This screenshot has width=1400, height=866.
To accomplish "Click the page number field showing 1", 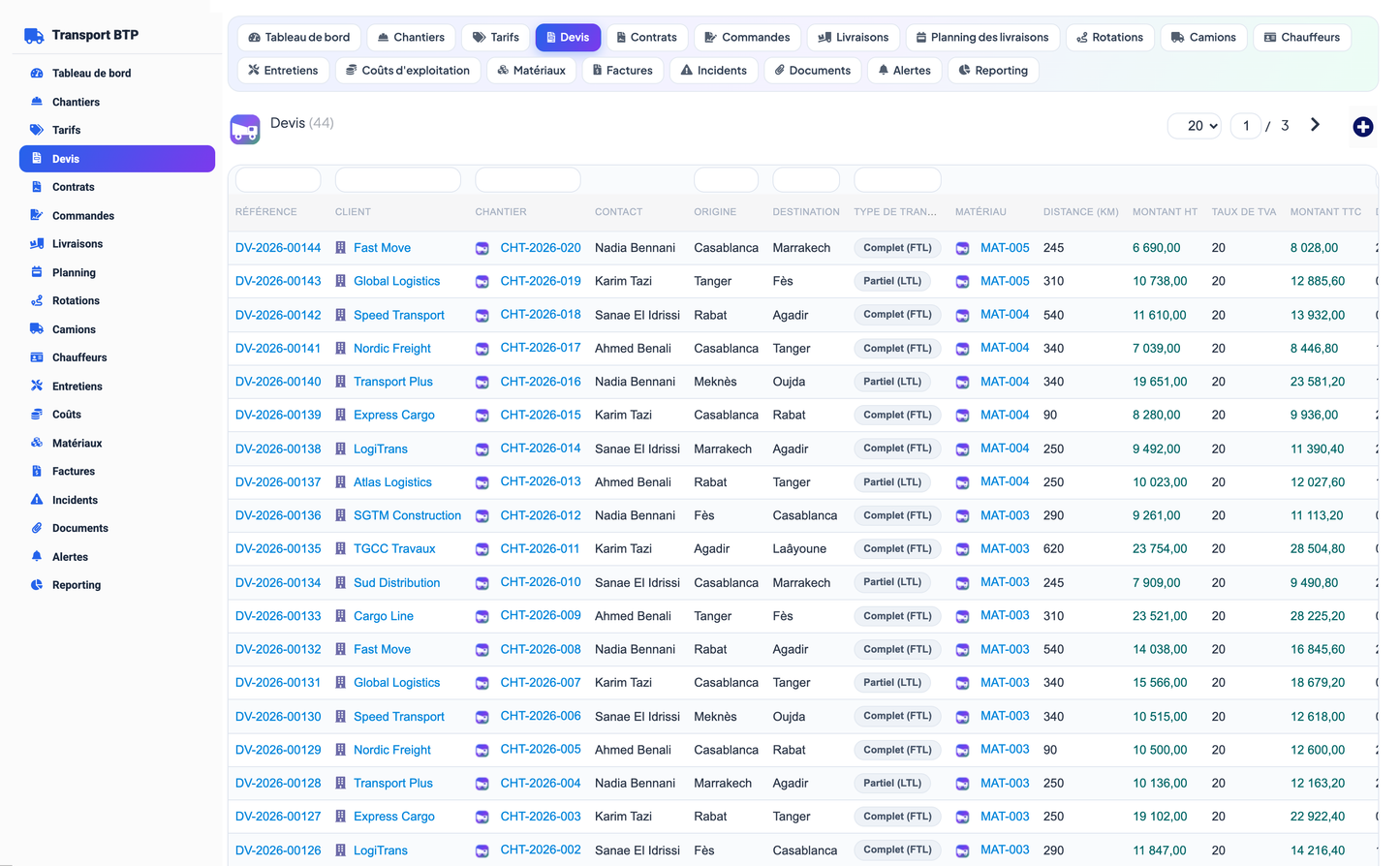I will point(1246,126).
